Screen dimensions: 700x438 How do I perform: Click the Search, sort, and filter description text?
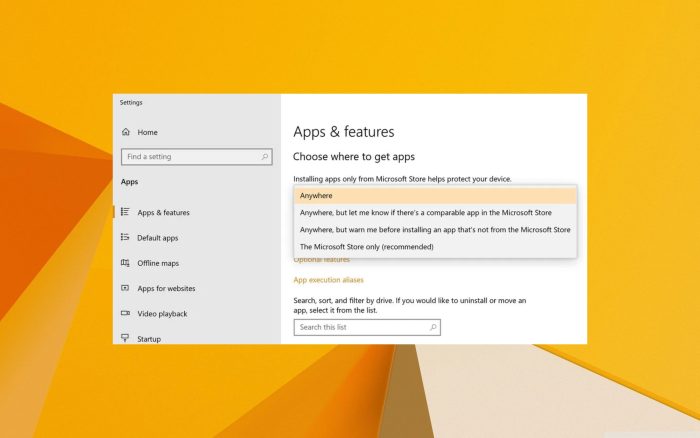click(x=409, y=305)
